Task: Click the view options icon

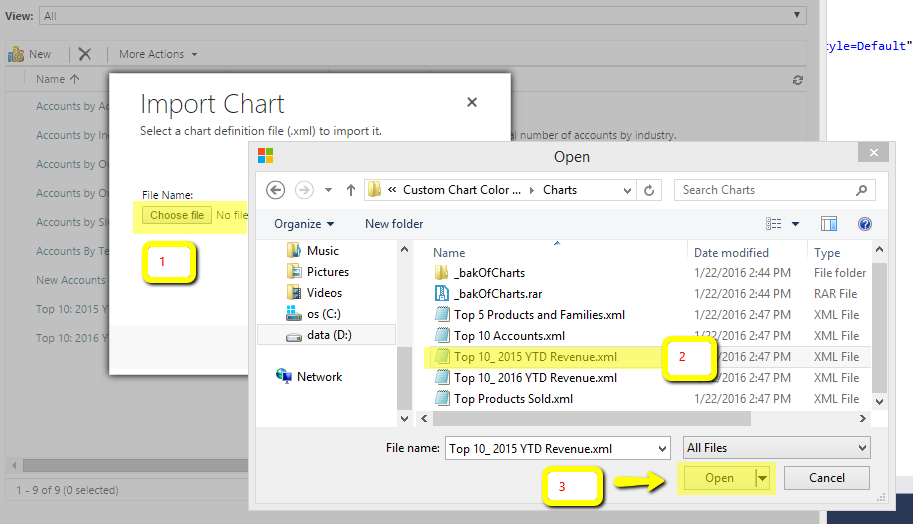Action: pos(774,224)
